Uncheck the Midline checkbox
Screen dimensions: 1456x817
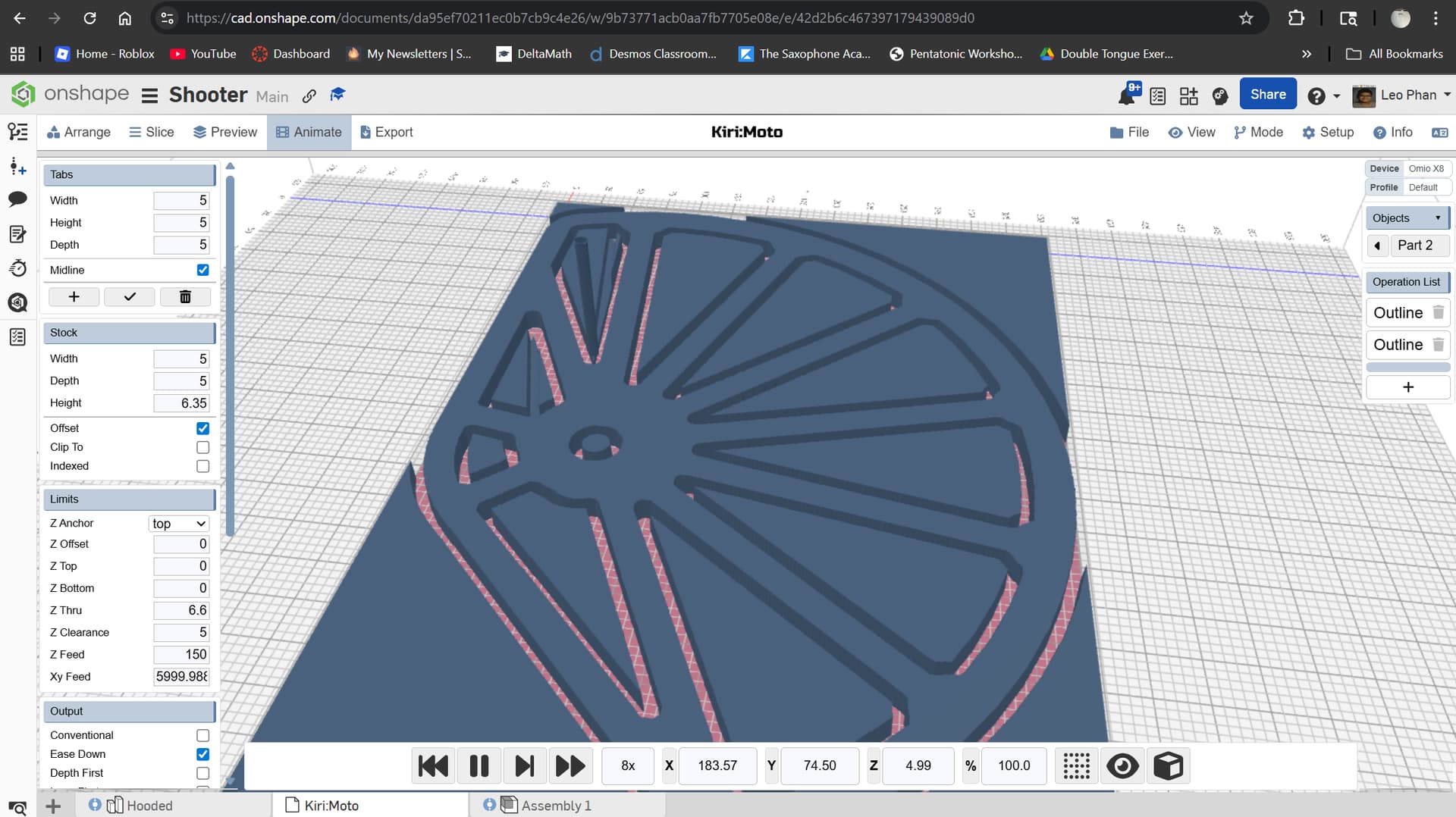(202, 270)
